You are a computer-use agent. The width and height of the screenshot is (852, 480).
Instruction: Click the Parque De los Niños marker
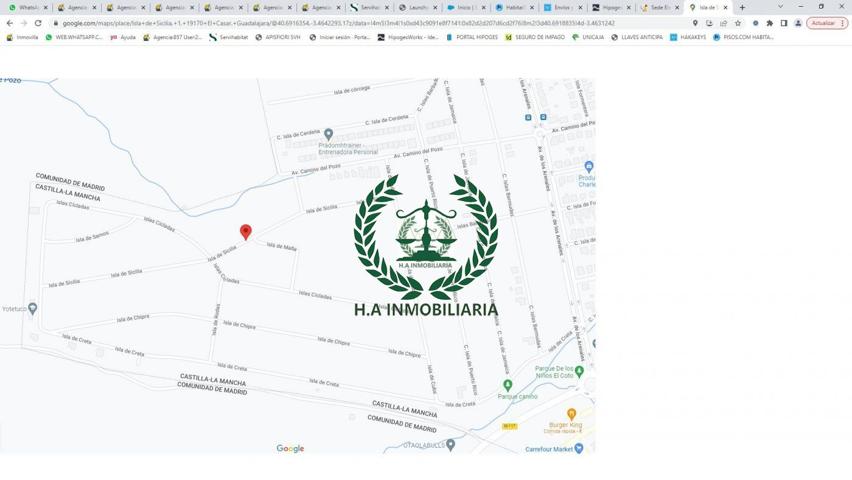pyautogui.click(x=579, y=372)
